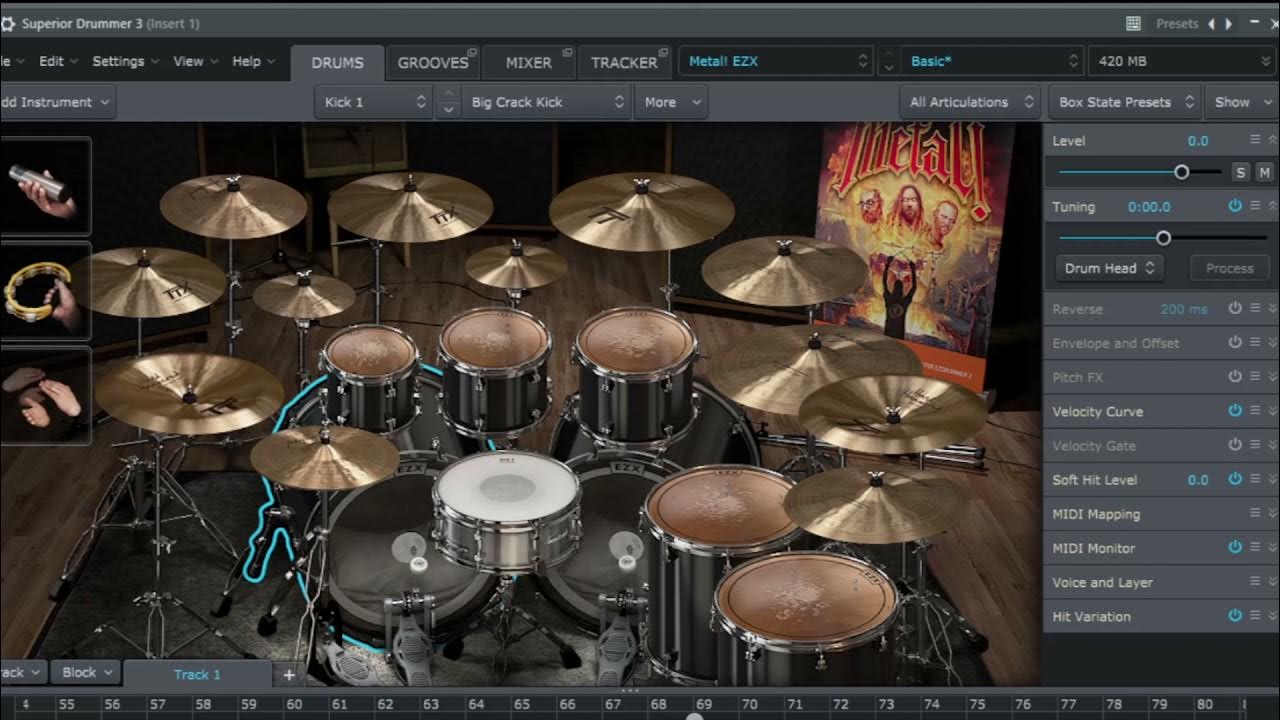Switch to the DRUMS tab
1280x720 pixels.
click(337, 62)
